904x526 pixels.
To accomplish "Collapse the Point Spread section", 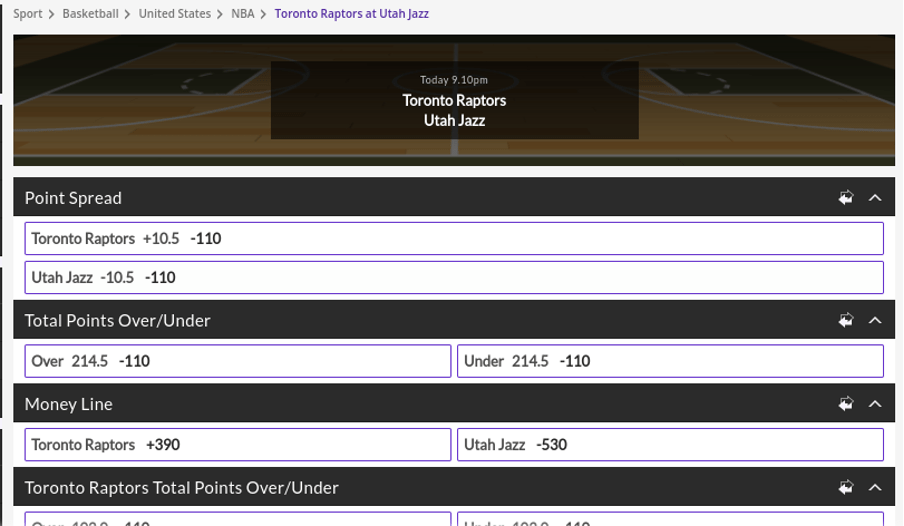I will coord(875,198).
